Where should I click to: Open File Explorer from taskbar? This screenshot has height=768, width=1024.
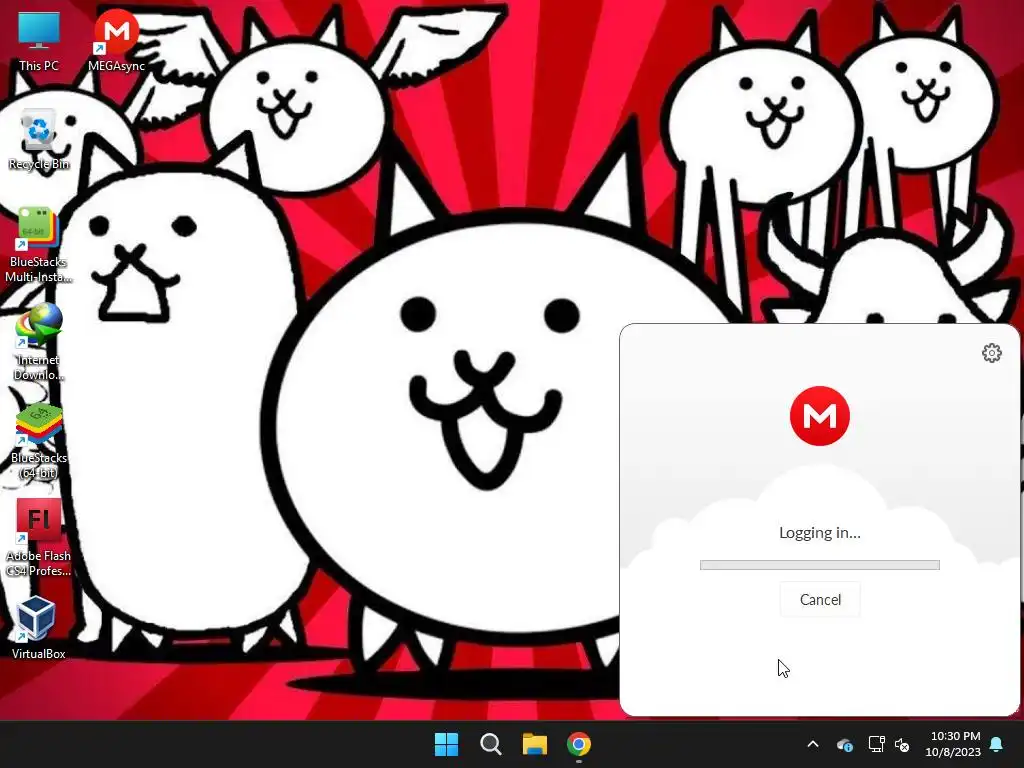click(535, 744)
